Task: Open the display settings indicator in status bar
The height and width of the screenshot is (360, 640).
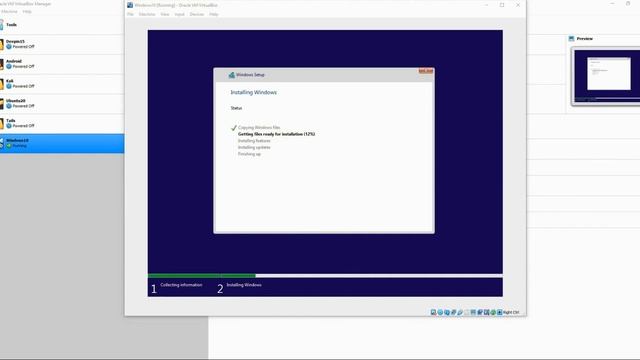Action: point(473,312)
